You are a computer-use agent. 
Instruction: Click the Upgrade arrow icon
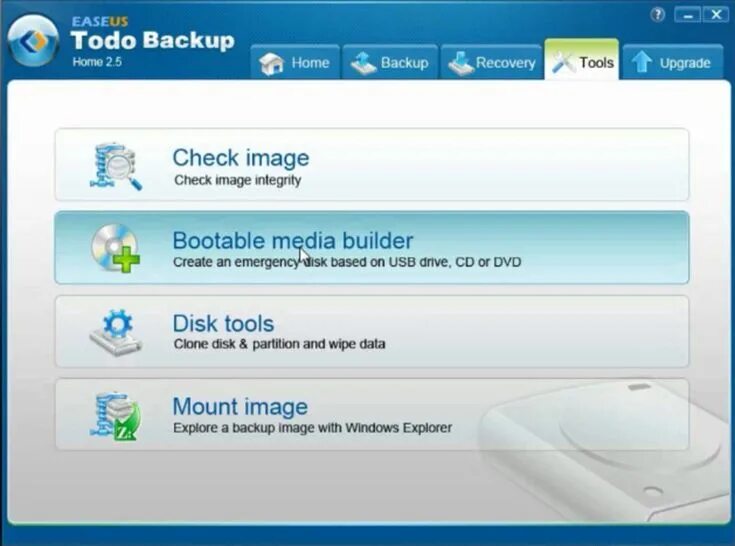[641, 62]
